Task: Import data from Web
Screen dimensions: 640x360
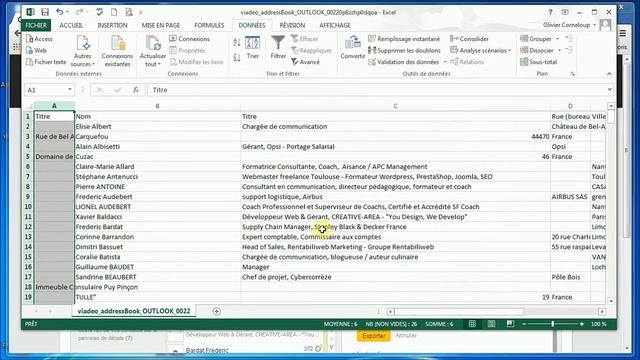Action: click(36, 50)
